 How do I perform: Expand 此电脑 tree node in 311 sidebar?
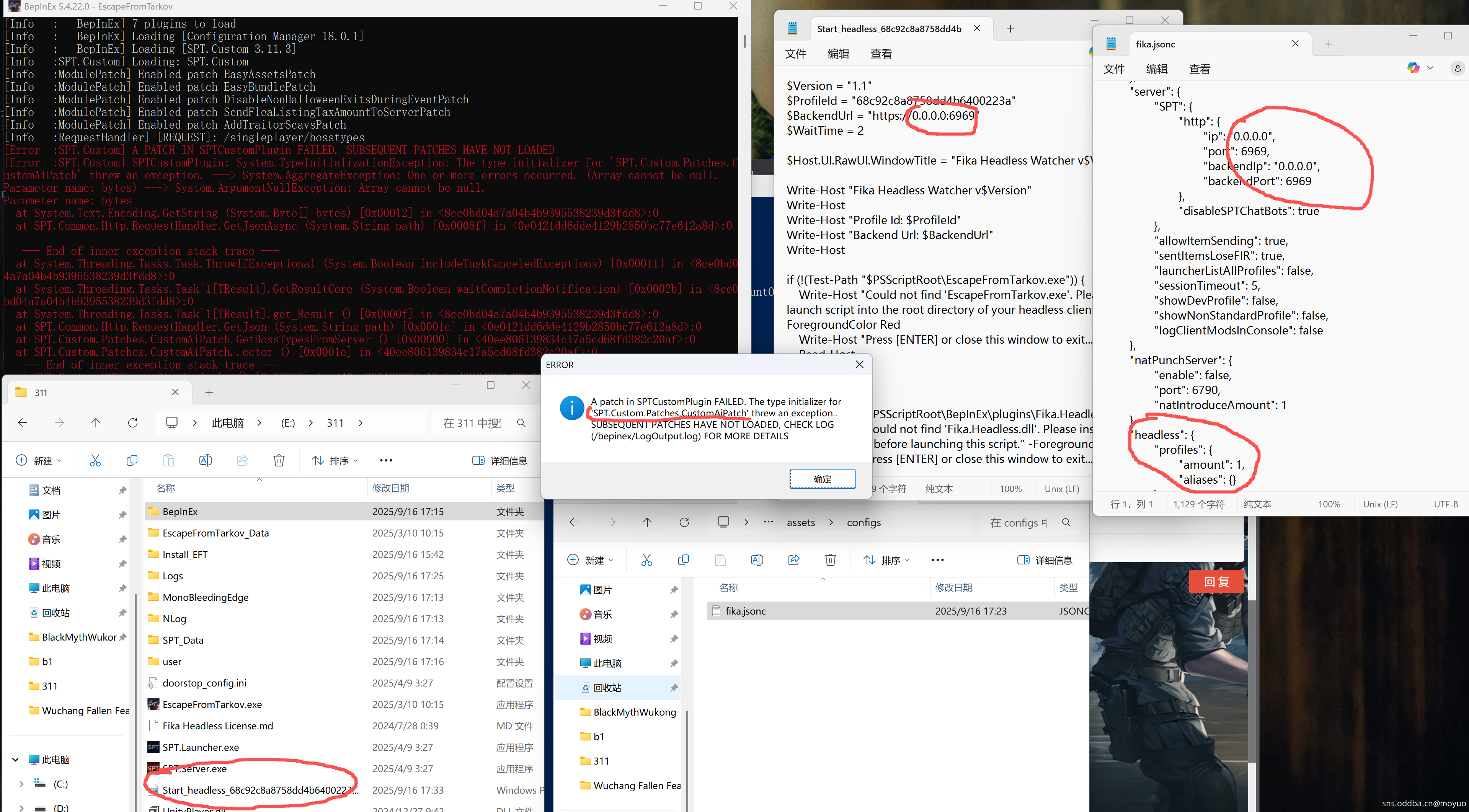15,760
